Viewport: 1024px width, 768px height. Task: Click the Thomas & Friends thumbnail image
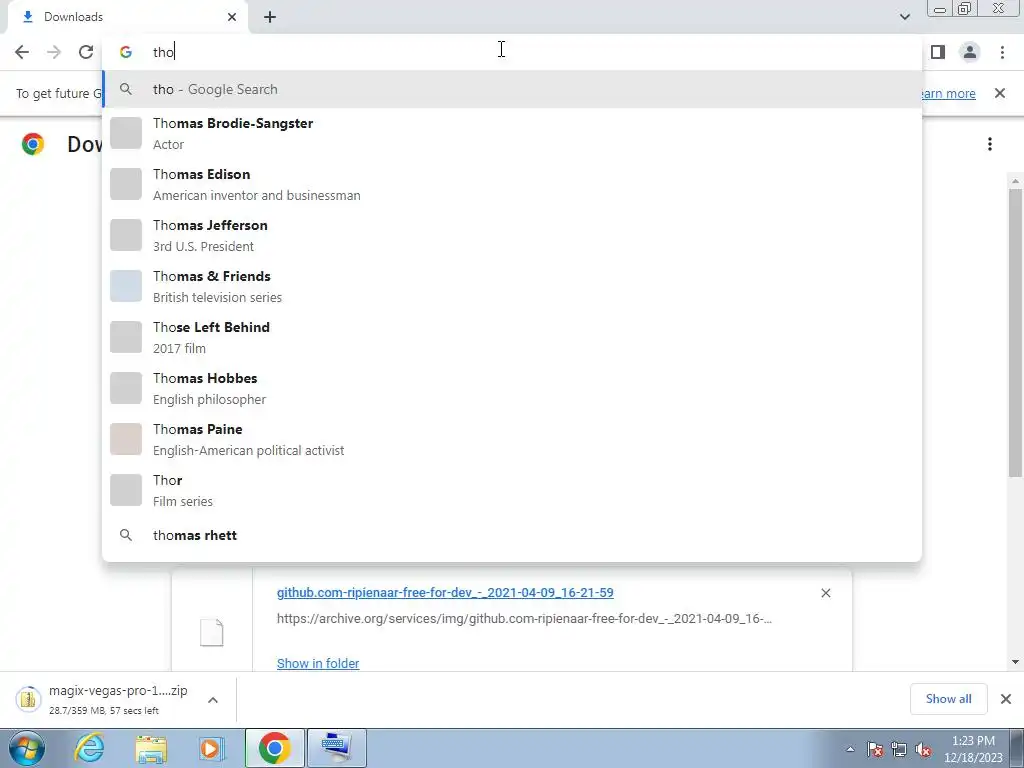click(x=126, y=286)
